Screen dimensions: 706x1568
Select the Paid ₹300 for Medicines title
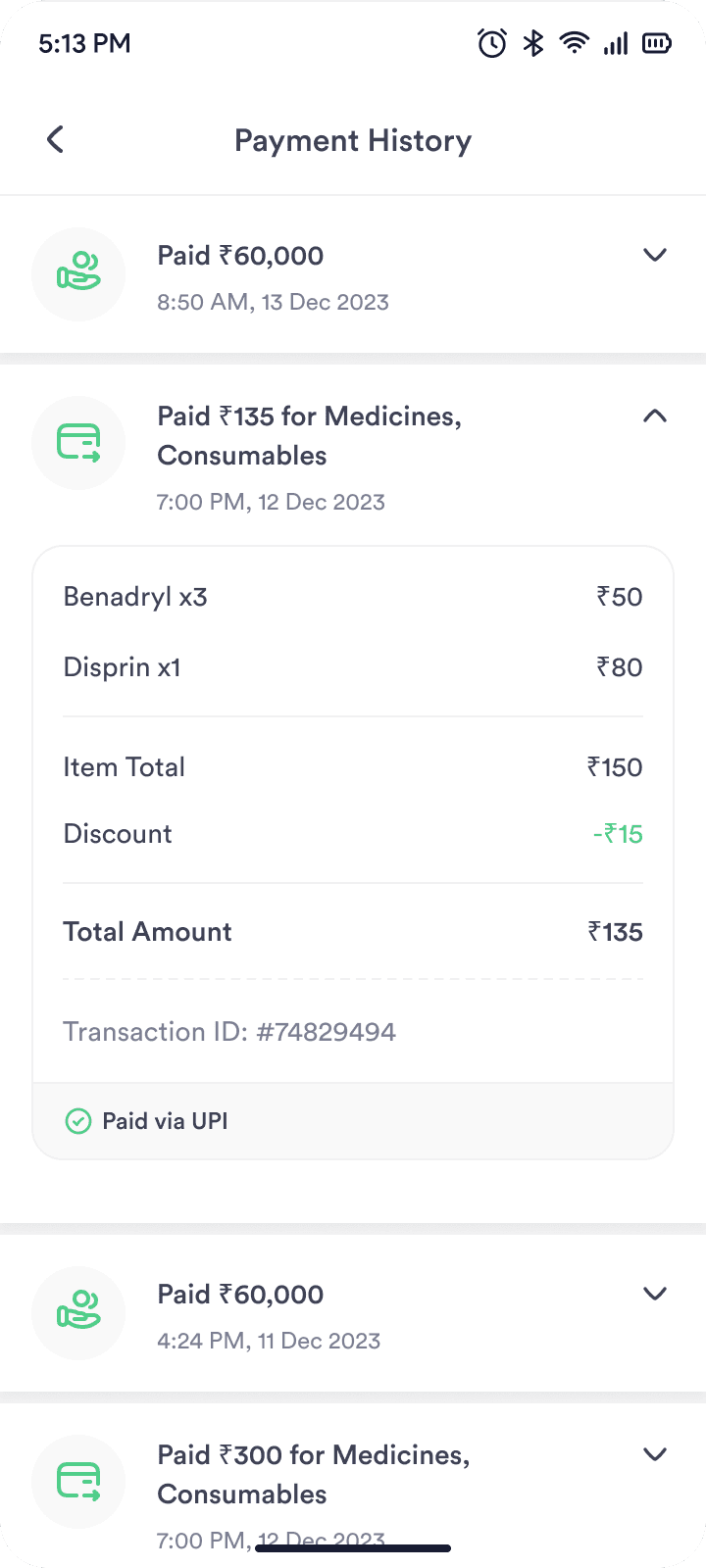(x=313, y=1474)
